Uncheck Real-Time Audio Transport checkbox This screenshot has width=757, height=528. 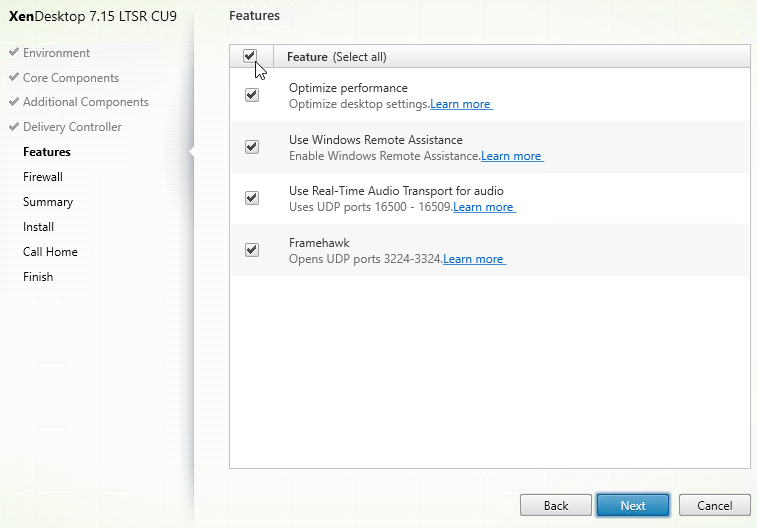tap(252, 198)
